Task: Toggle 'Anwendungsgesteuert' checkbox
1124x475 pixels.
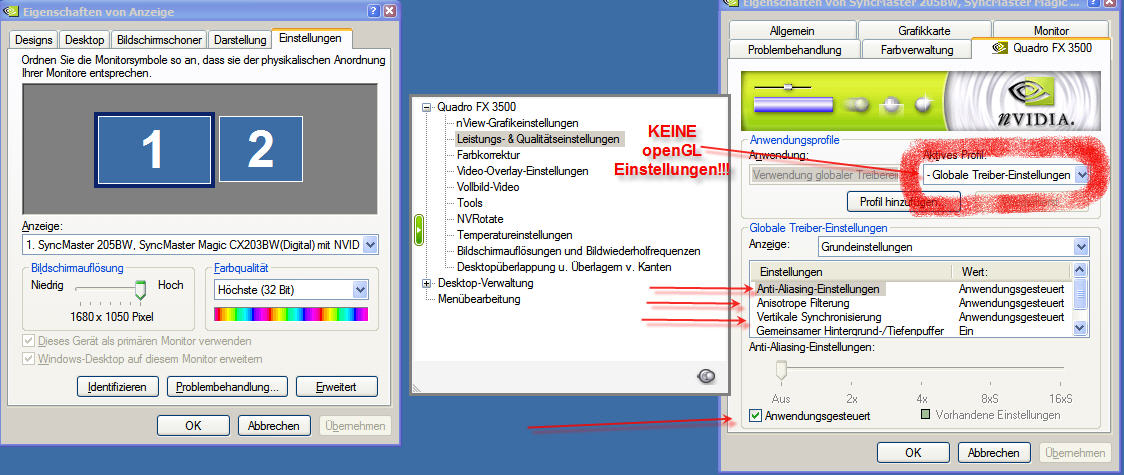Action: tap(755, 415)
